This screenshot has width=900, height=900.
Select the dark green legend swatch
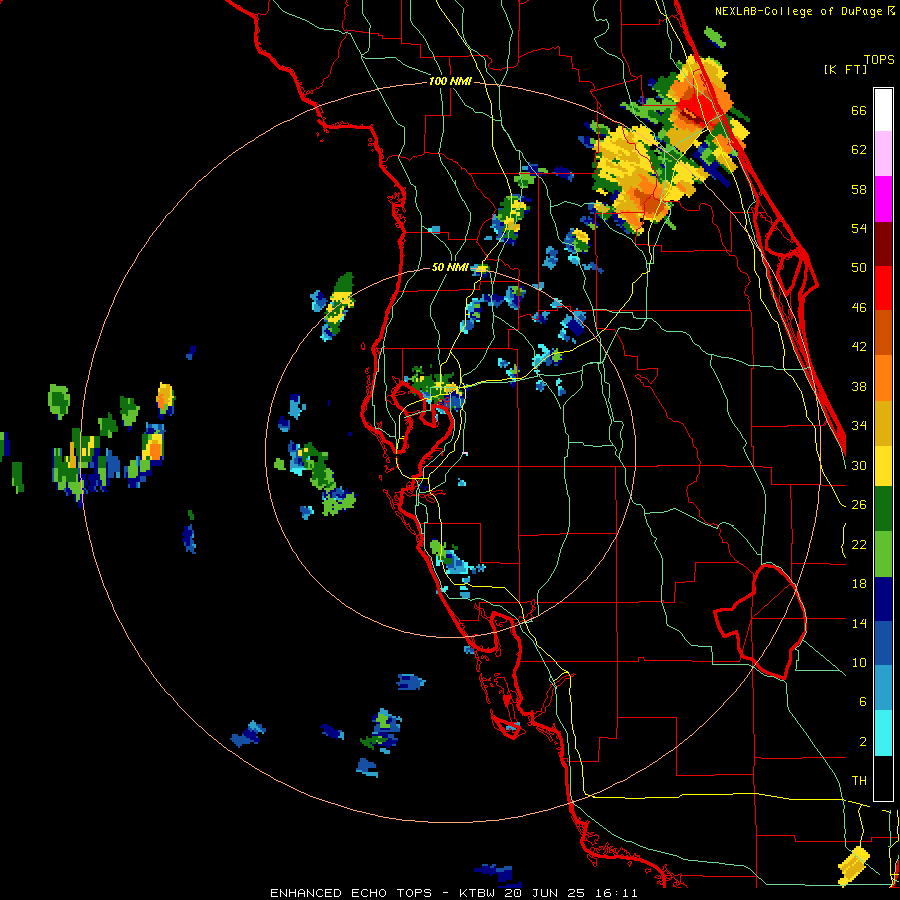(x=883, y=509)
